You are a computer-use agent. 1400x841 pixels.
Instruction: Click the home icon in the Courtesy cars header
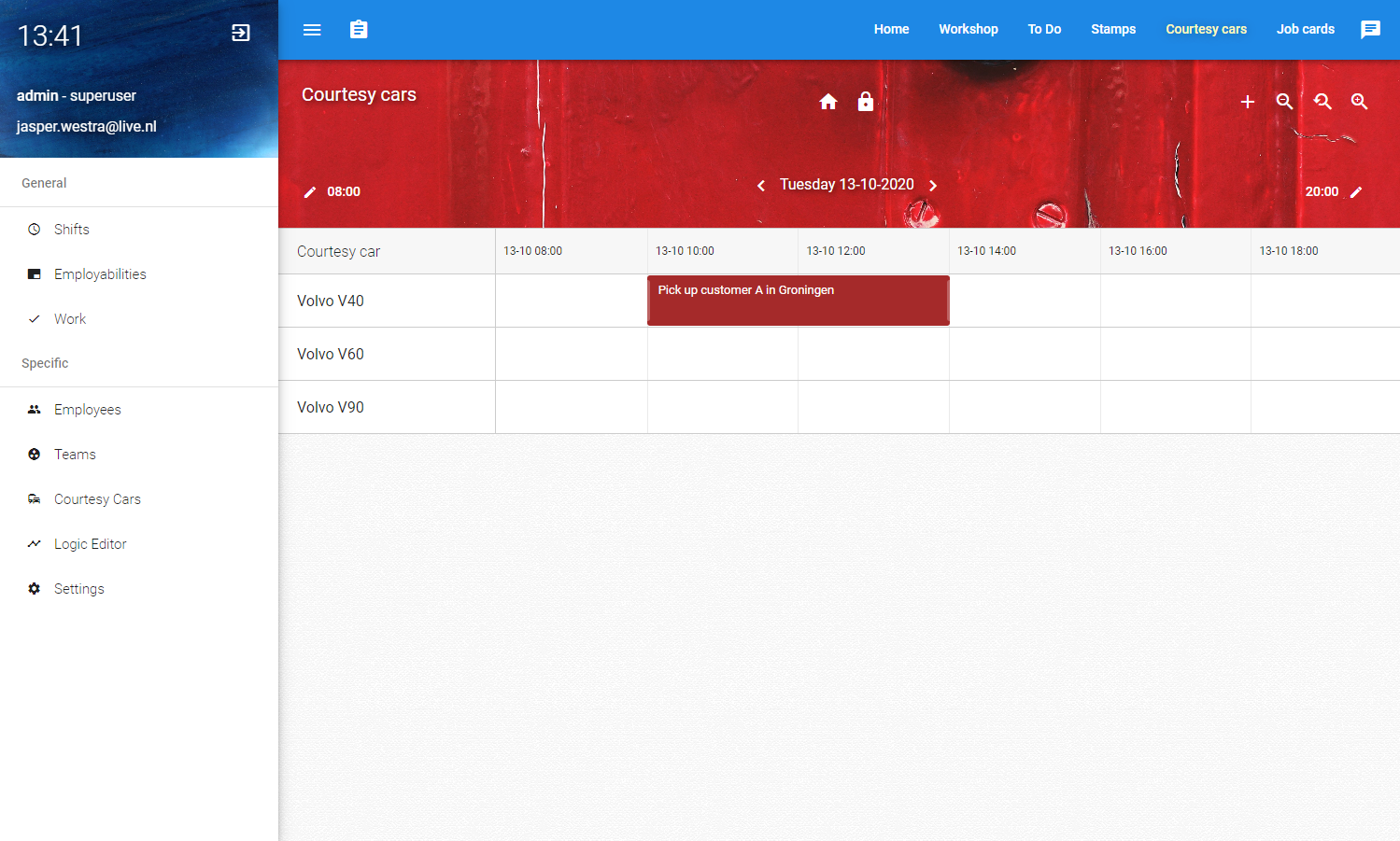click(x=828, y=102)
